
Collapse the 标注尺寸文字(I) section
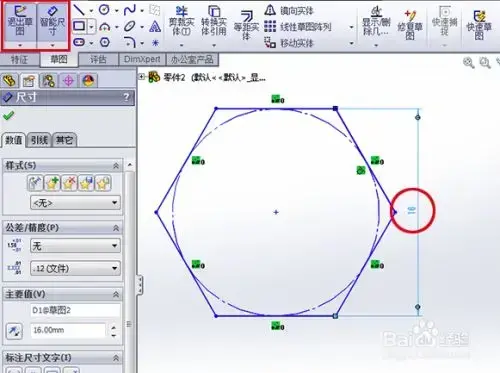pos(116,358)
